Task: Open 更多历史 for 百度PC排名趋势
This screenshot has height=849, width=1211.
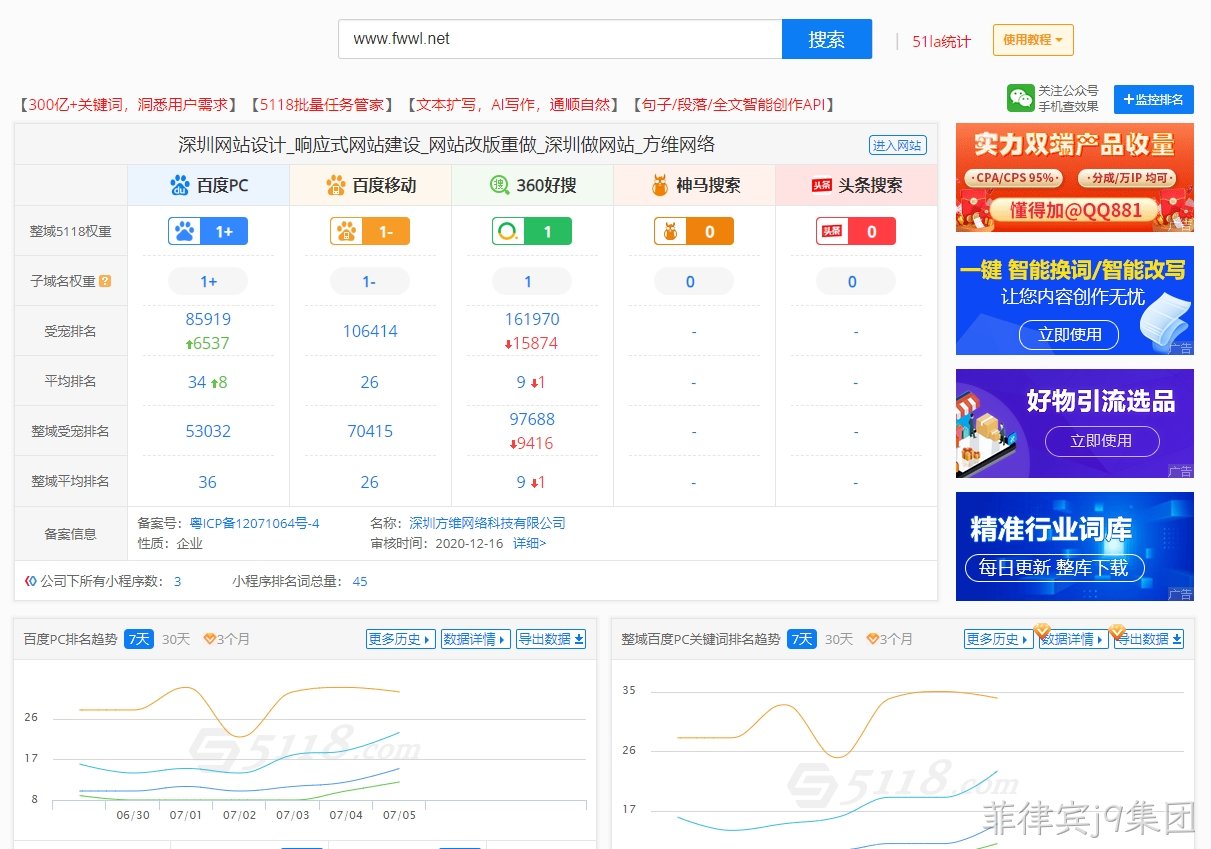Action: pyautogui.click(x=401, y=639)
